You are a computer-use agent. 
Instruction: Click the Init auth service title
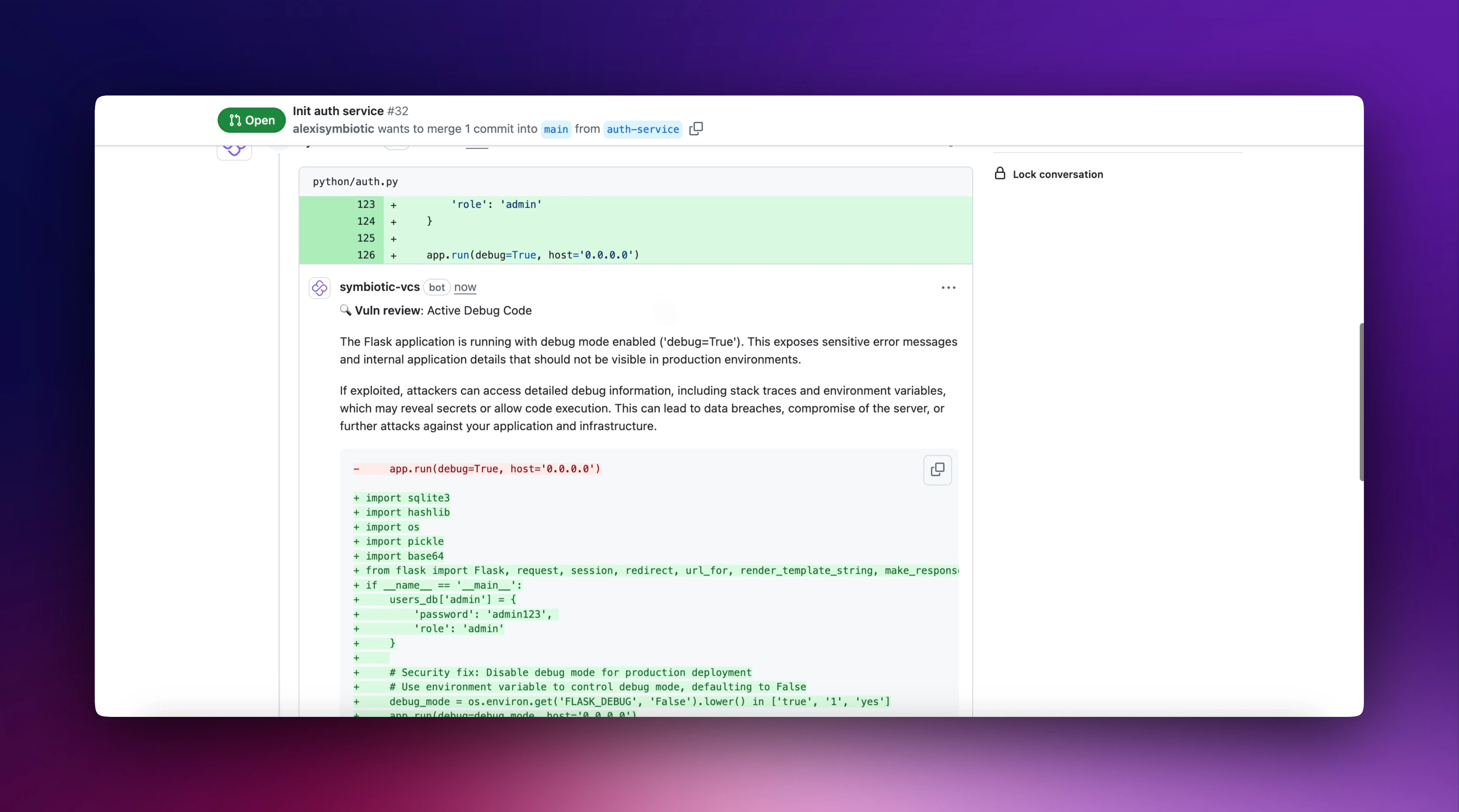[x=338, y=111]
